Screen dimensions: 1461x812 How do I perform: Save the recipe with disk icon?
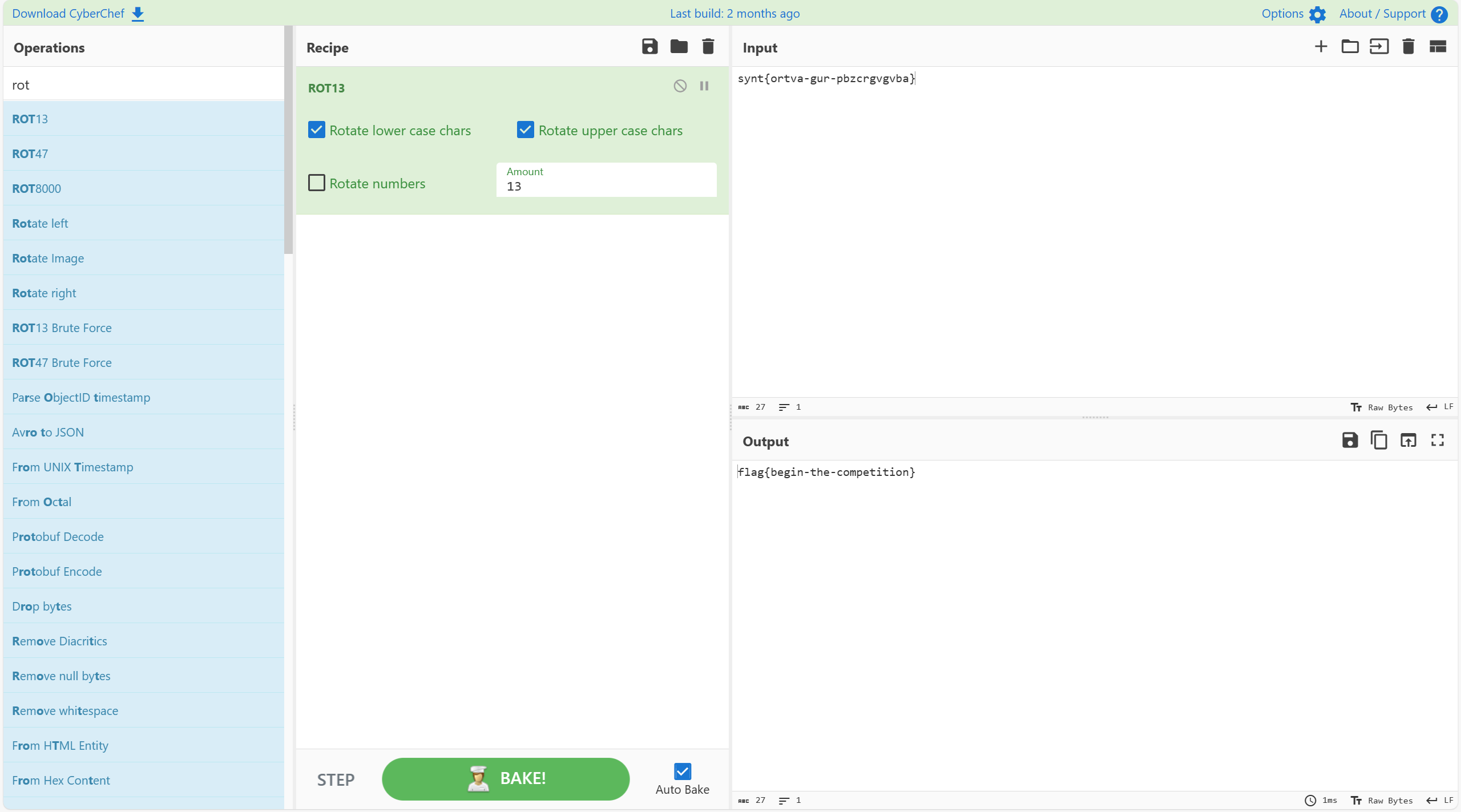click(650, 47)
